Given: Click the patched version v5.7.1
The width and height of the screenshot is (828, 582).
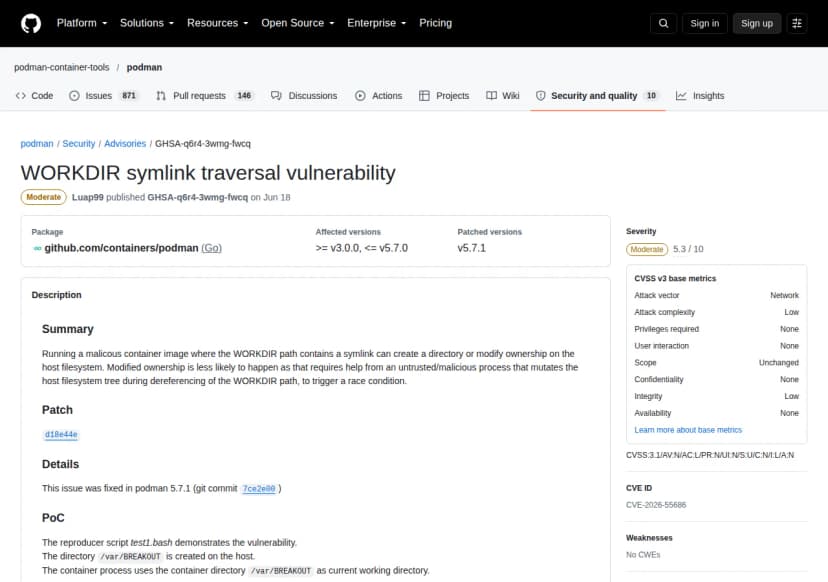Looking at the screenshot, I should tap(472, 248).
